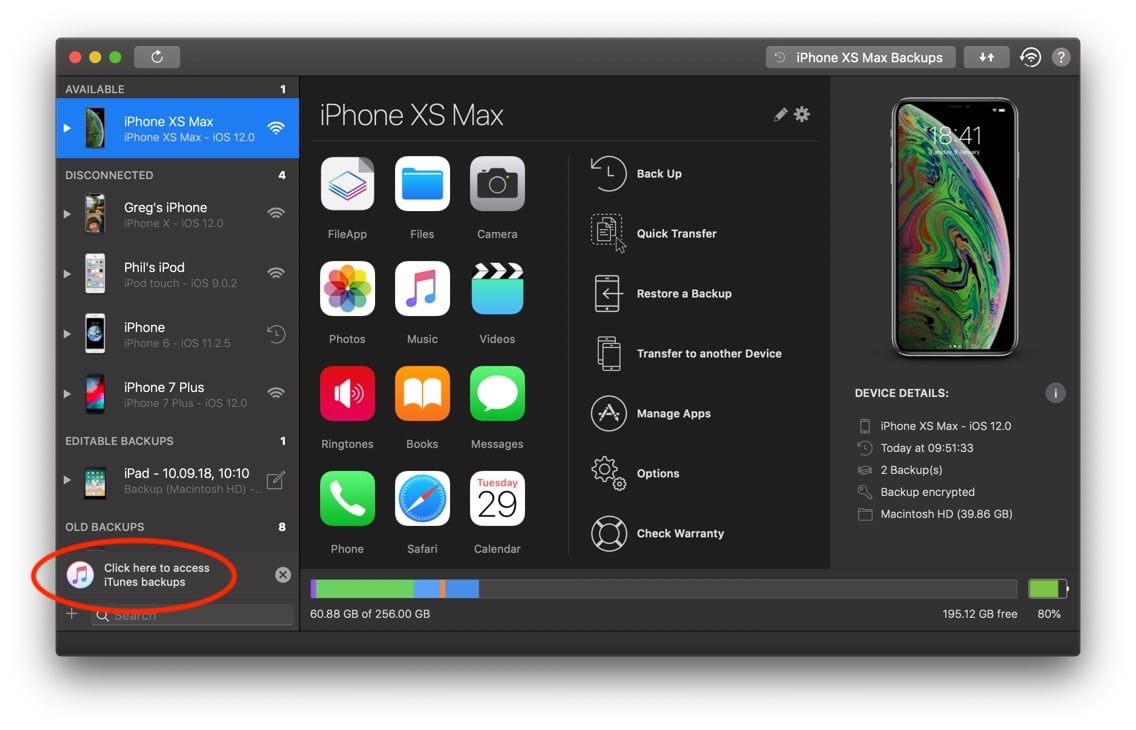
Task: Click the Quick Transfer icon
Action: (608, 233)
